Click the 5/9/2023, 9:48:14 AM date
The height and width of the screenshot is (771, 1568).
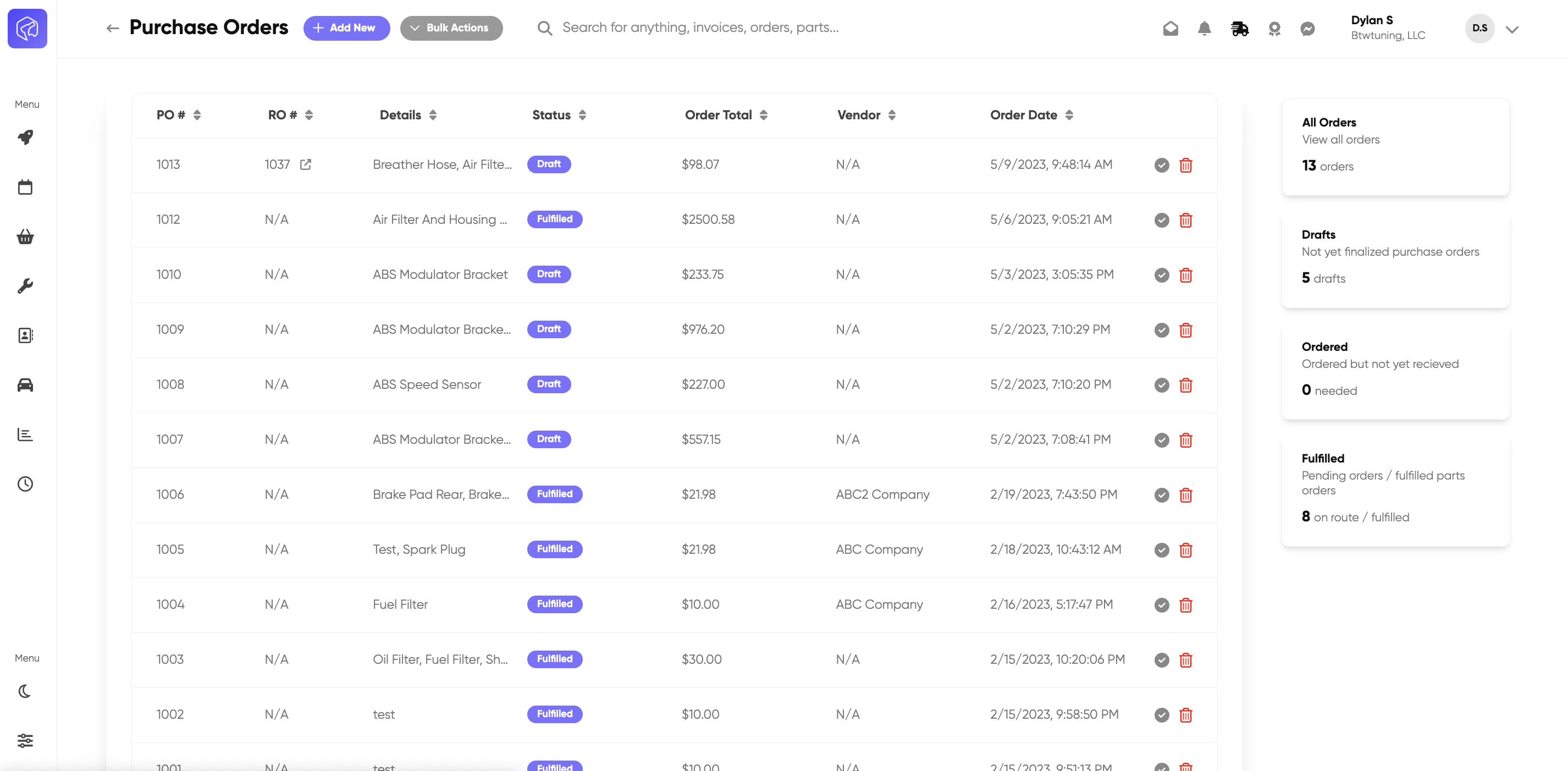[1051, 164]
